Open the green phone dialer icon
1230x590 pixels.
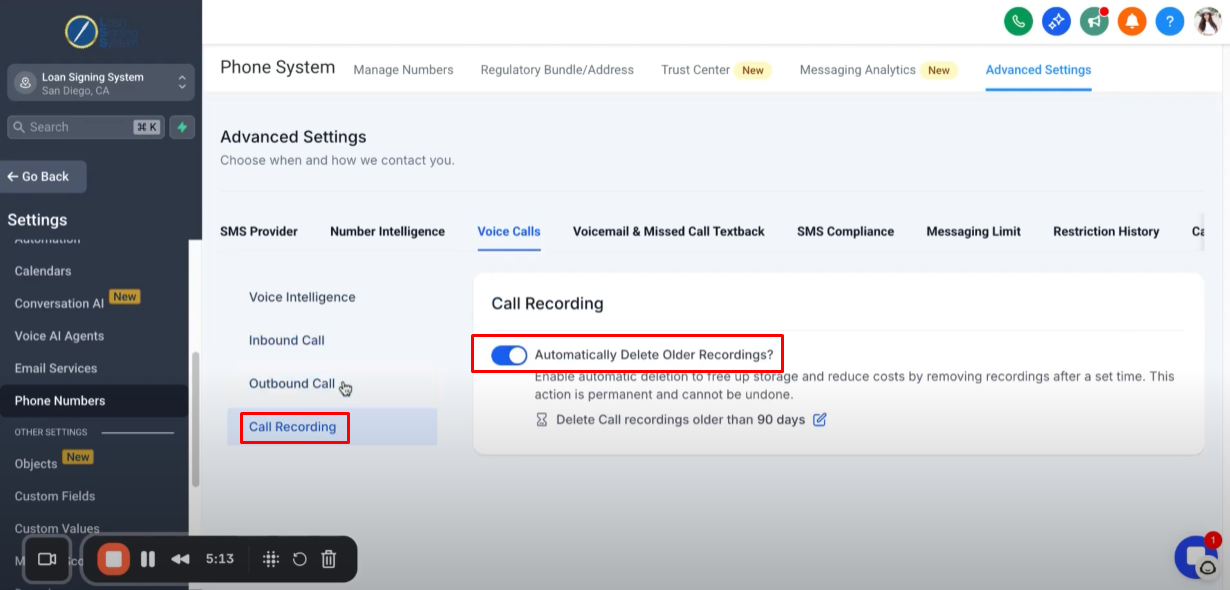[x=1018, y=21]
